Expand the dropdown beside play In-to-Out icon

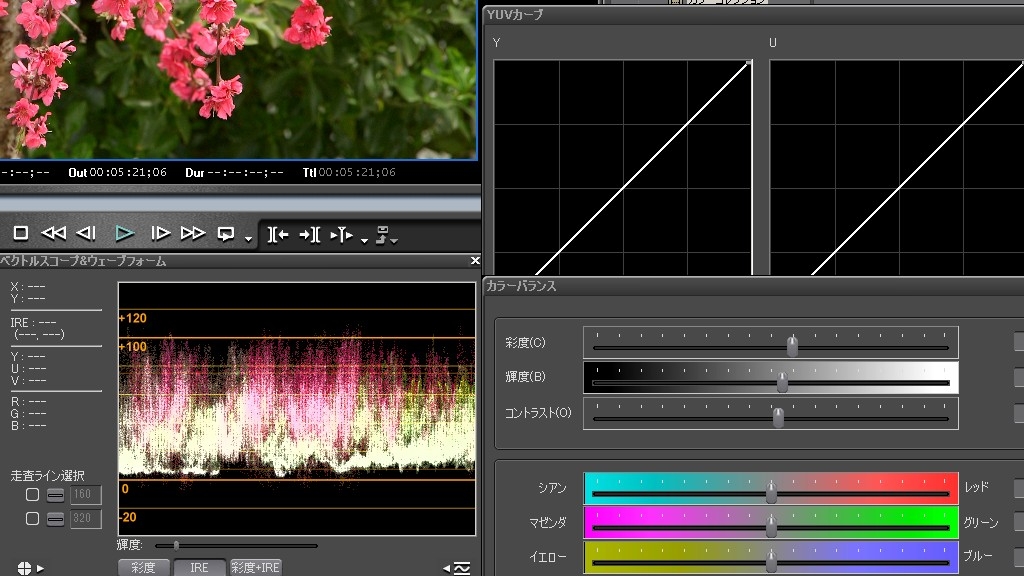(x=364, y=239)
